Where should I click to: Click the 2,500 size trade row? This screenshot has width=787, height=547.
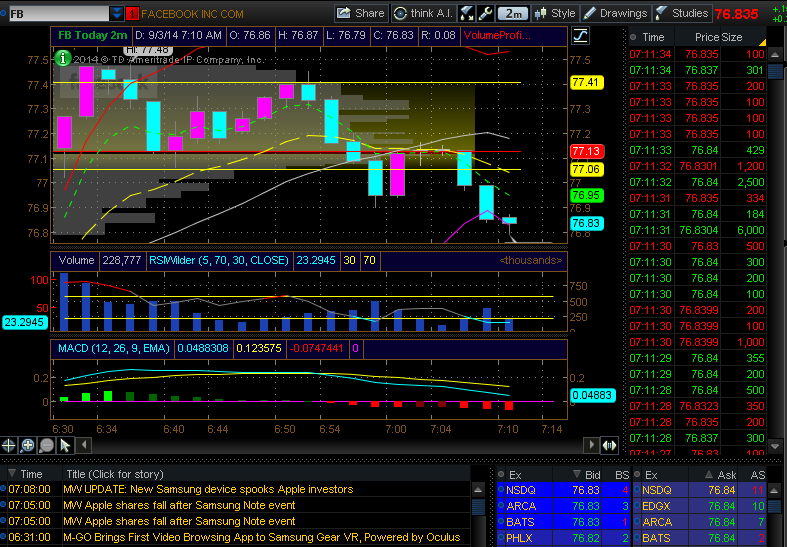click(x=697, y=182)
